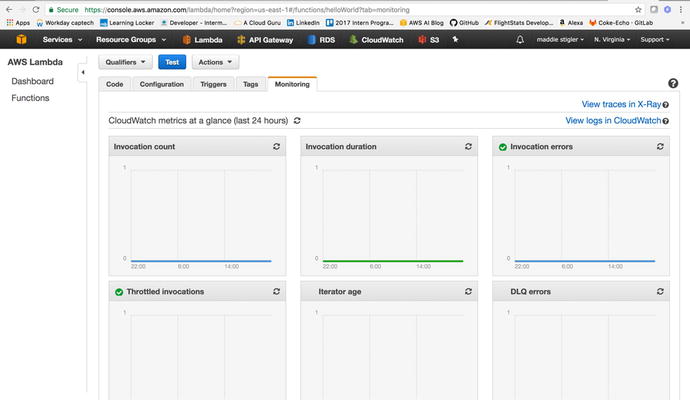This screenshot has width=690, height=400.
Task: Expand the Actions dropdown
Action: coord(215,62)
